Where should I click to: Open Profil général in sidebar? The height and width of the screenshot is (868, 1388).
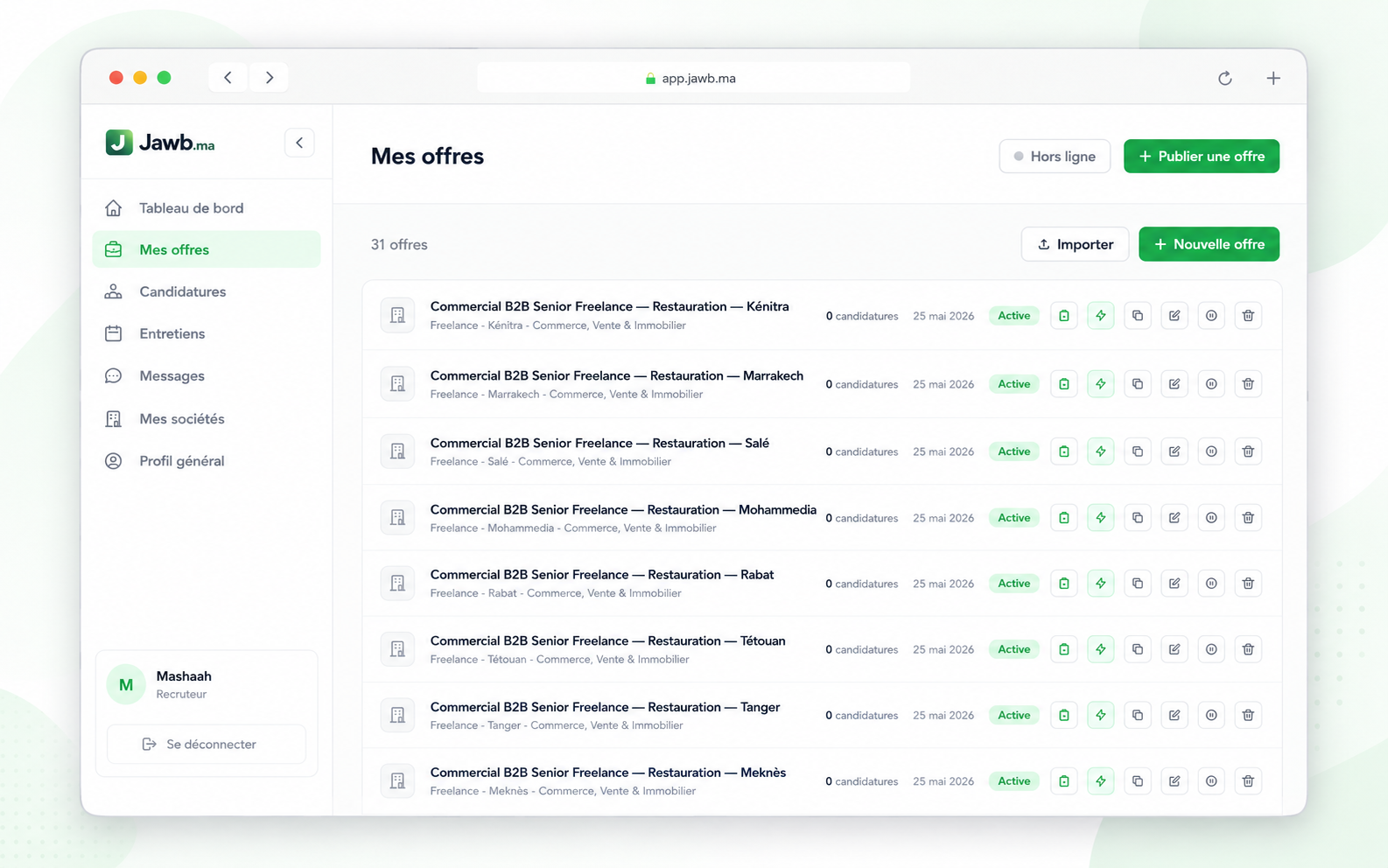pos(207,461)
